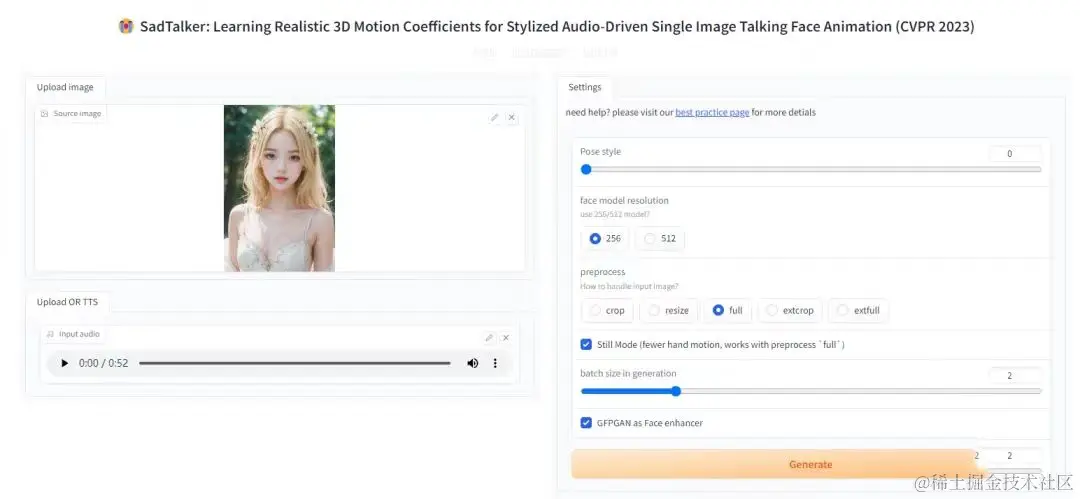Seek along the audio progress bar
The width and height of the screenshot is (1080, 499).
coord(295,363)
